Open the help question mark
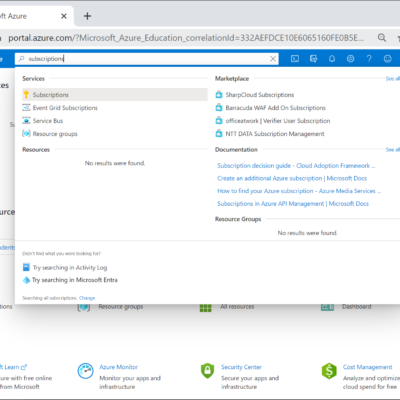Viewport: 400px width, 400px height. (369, 59)
